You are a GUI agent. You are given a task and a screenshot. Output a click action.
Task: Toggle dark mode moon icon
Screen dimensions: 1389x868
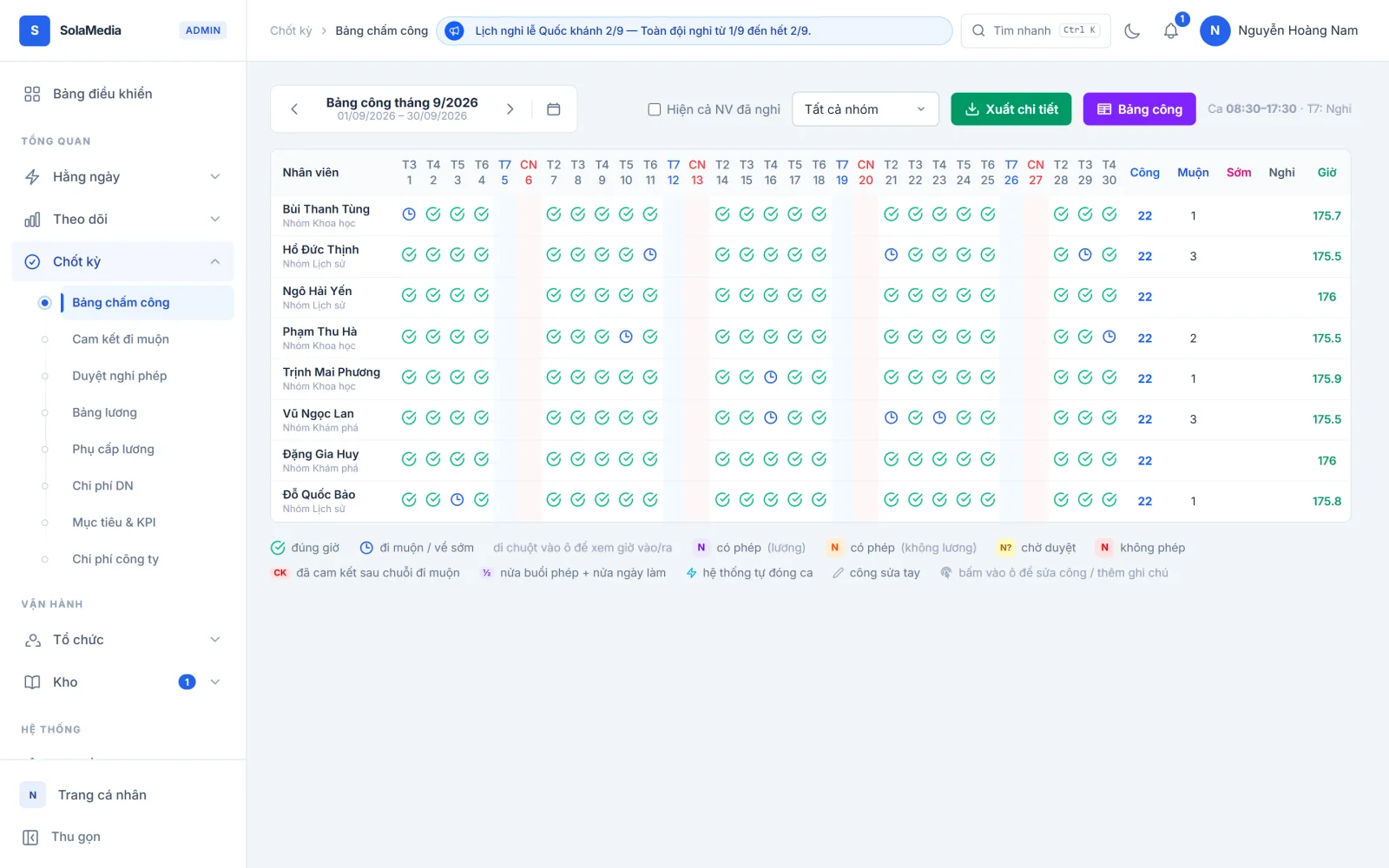(x=1132, y=30)
